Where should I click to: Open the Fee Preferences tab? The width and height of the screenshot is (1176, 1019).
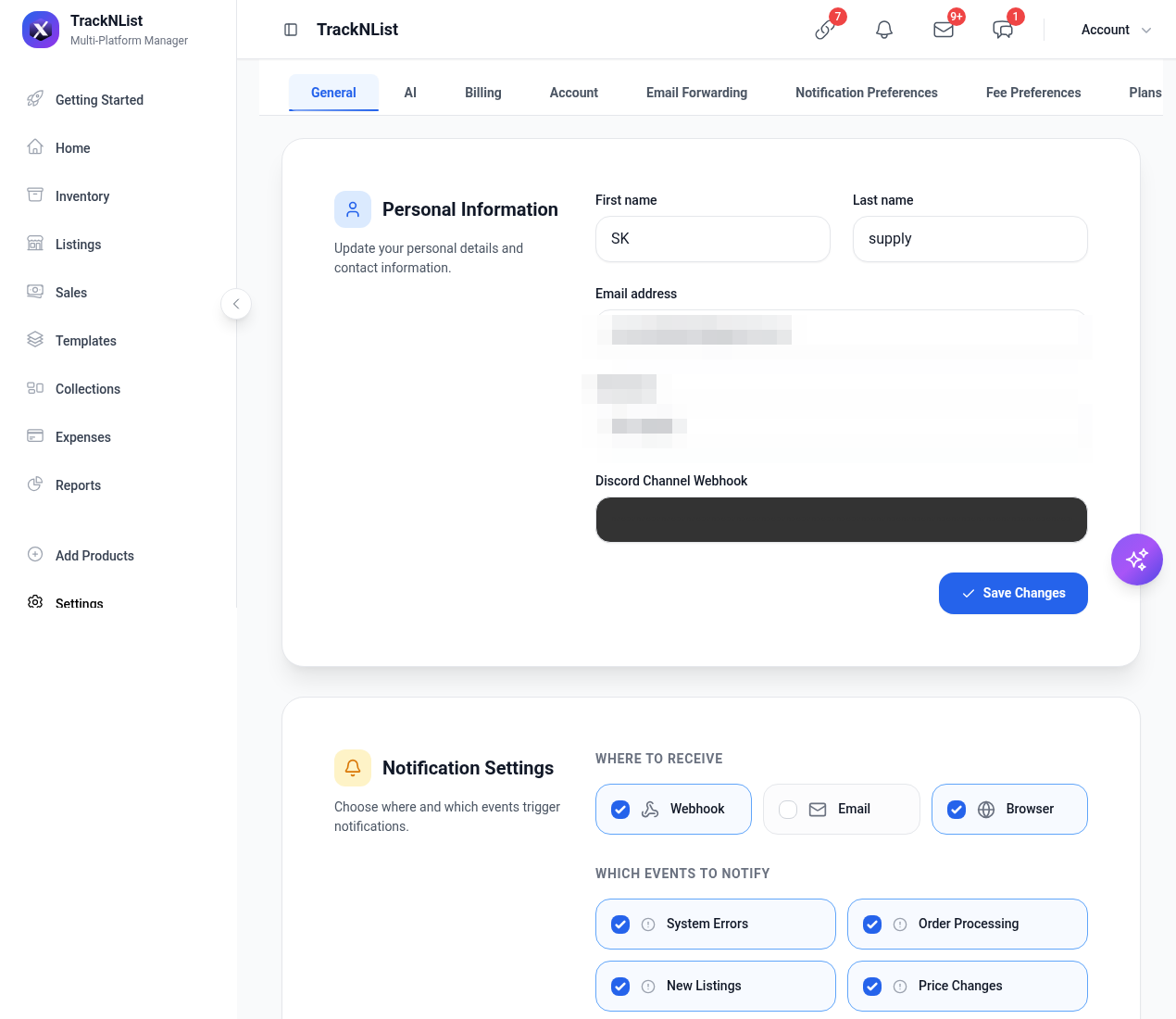coord(1033,93)
